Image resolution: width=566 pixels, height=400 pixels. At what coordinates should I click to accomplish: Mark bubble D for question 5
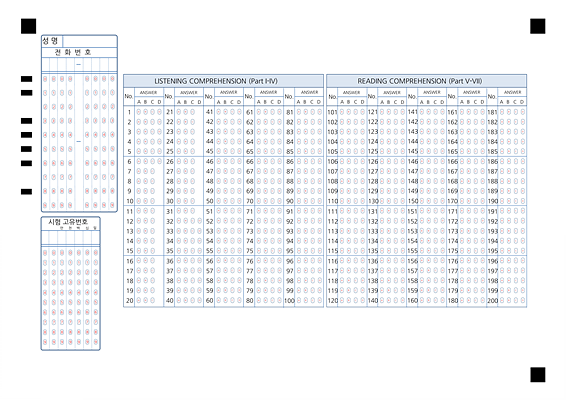tap(159, 151)
